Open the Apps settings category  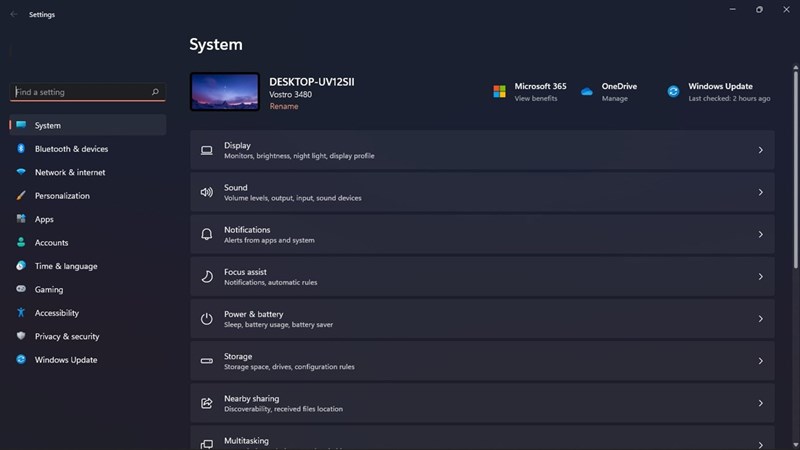tap(44, 219)
